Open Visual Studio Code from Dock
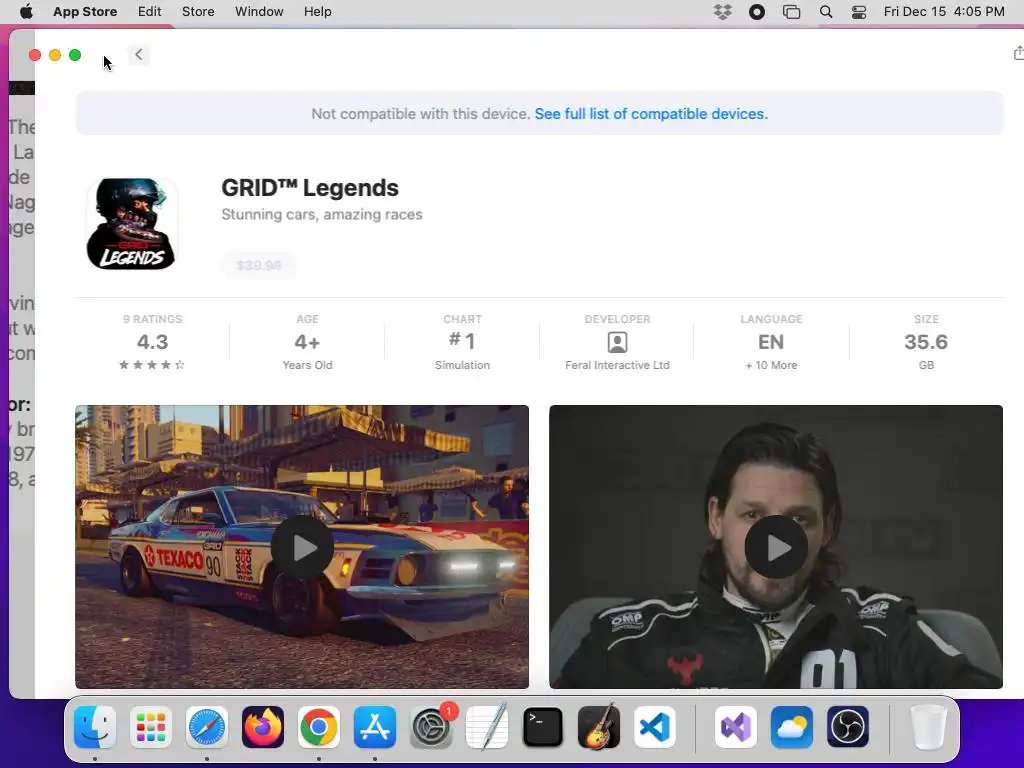The height and width of the screenshot is (768, 1024). [x=654, y=727]
